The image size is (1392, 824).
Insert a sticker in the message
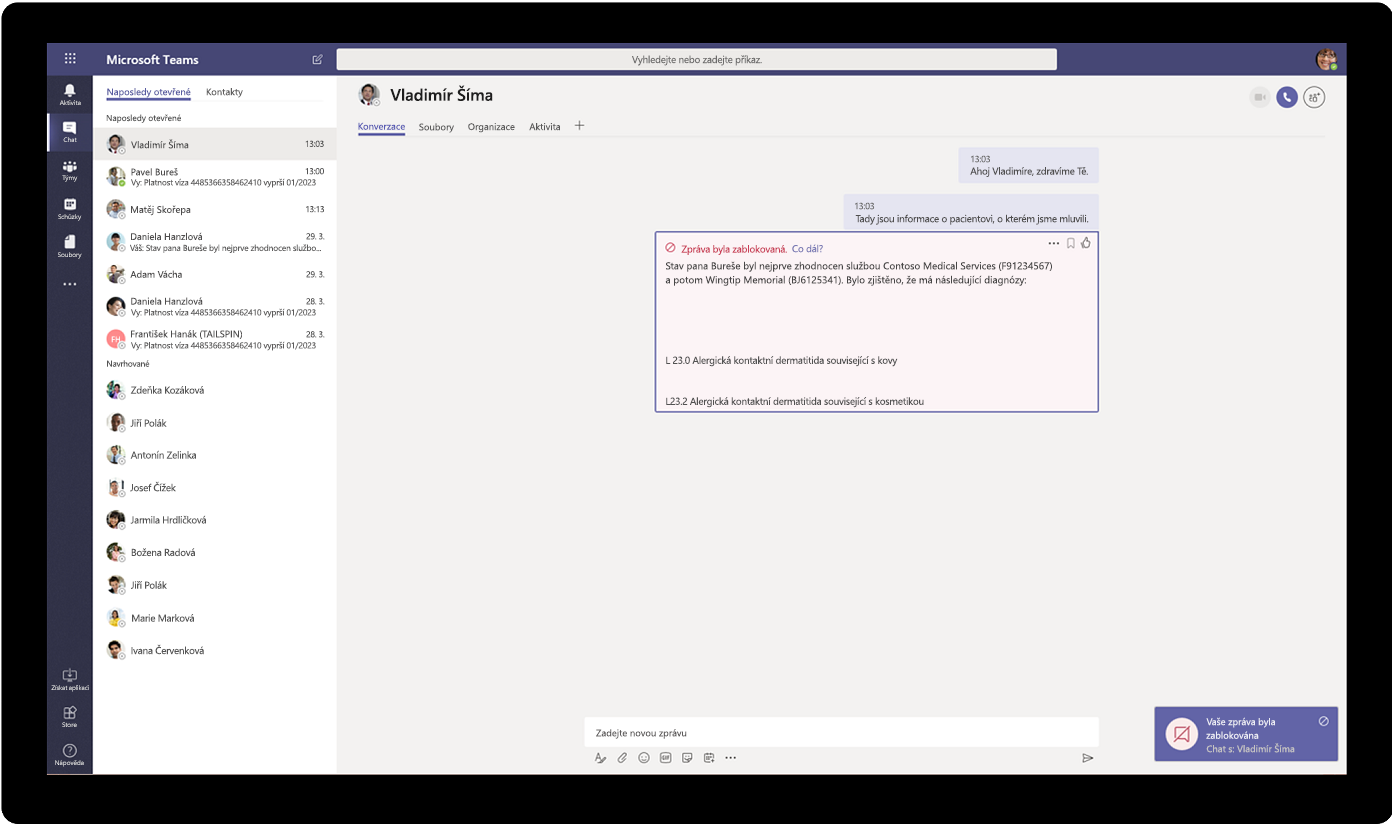(687, 758)
